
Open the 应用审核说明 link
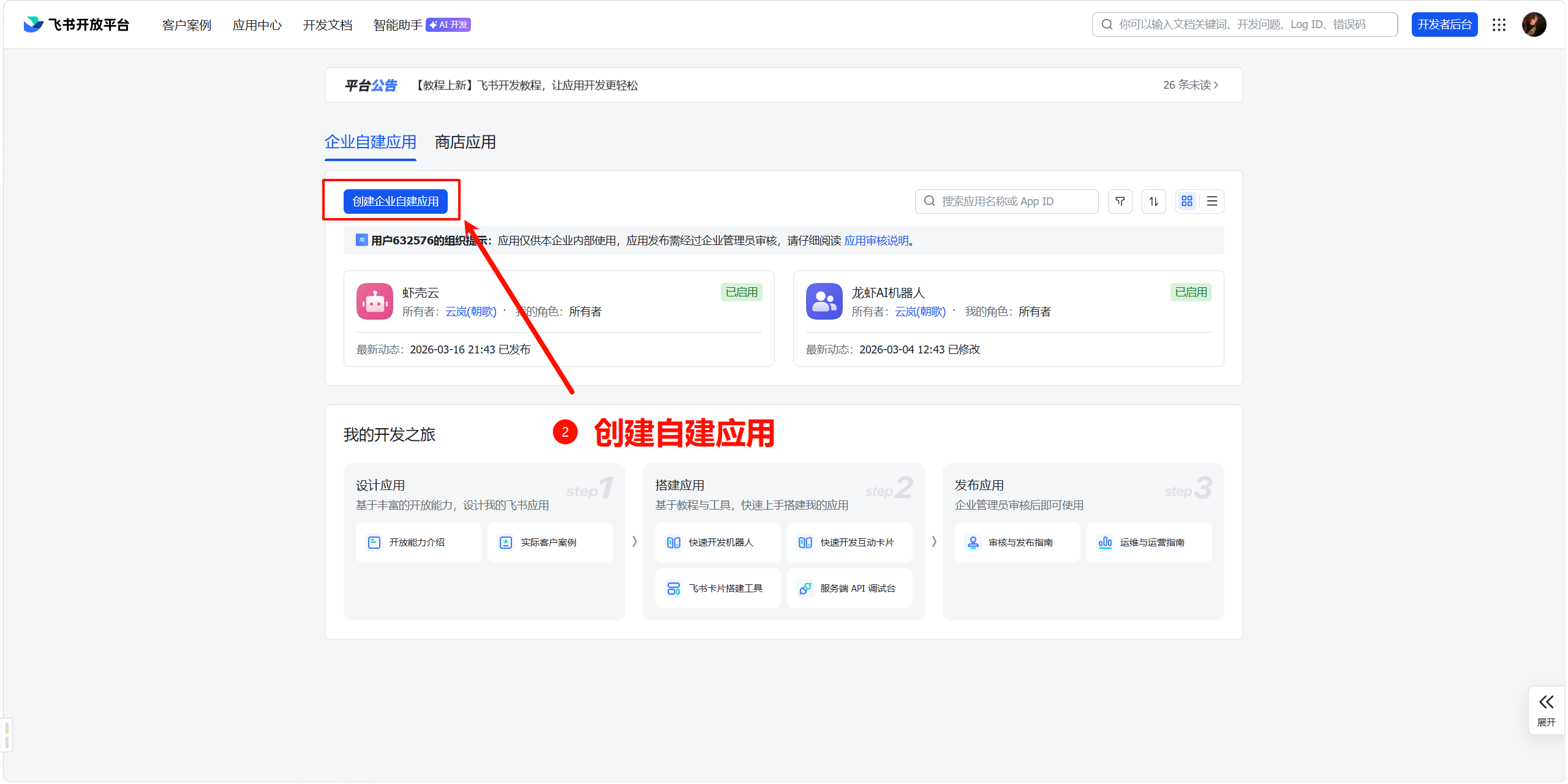[876, 240]
